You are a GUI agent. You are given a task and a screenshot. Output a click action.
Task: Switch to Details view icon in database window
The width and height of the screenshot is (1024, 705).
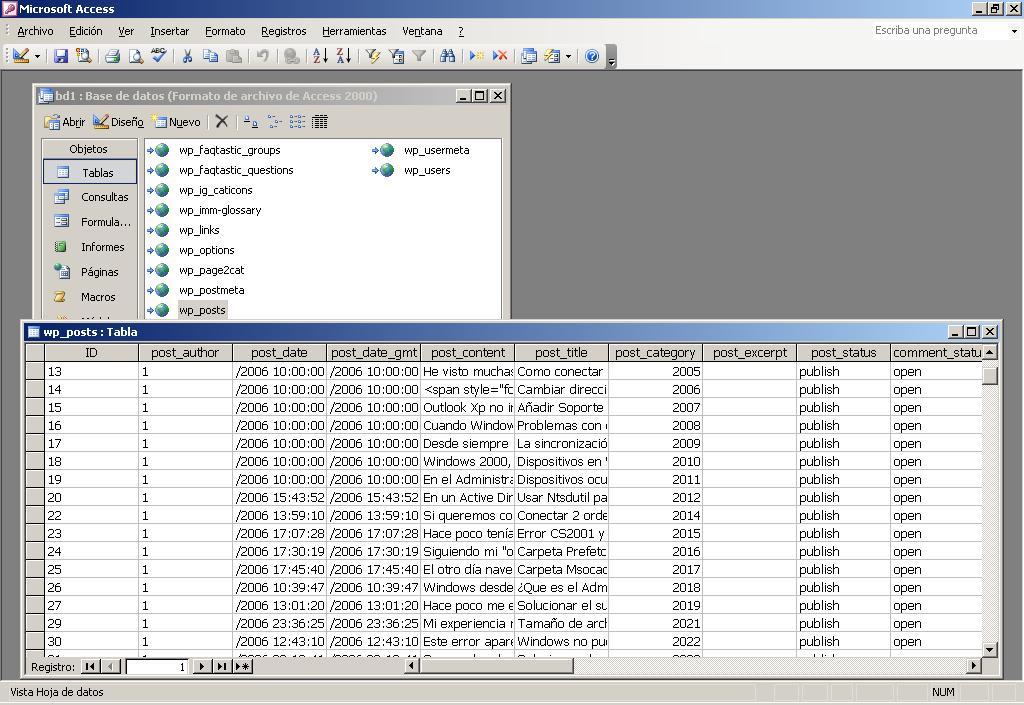[x=320, y=122]
